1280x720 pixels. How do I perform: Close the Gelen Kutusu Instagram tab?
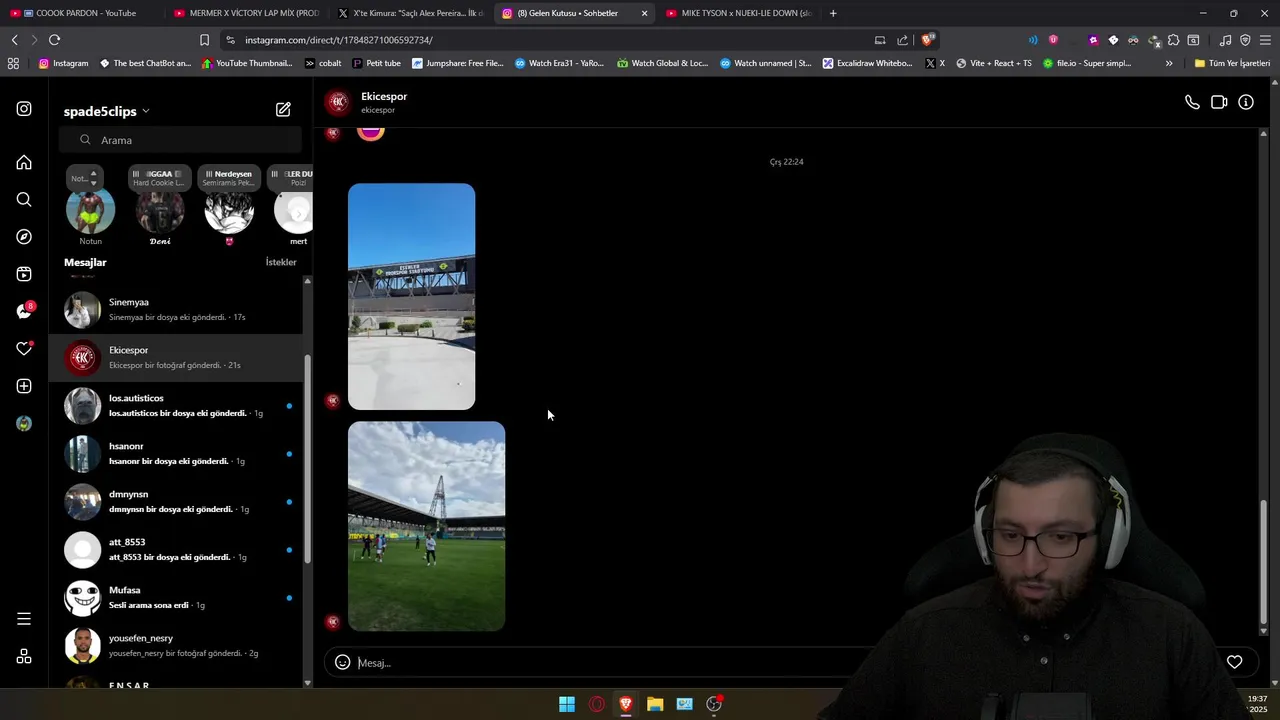pos(644,13)
